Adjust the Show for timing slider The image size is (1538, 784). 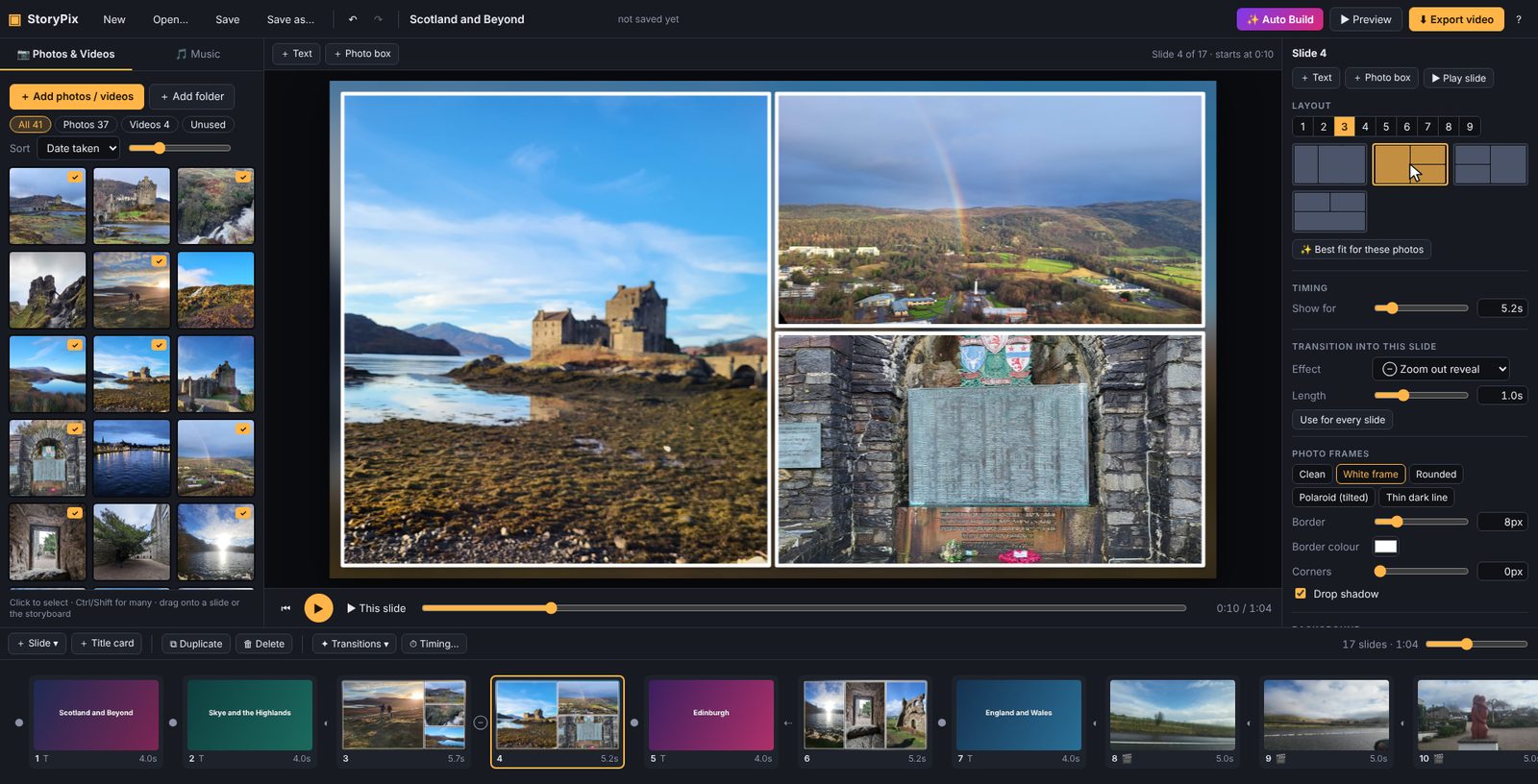(x=1421, y=308)
